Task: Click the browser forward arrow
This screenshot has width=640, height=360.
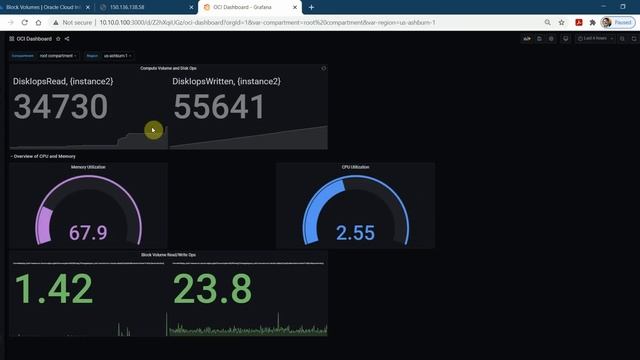Action: point(11,22)
